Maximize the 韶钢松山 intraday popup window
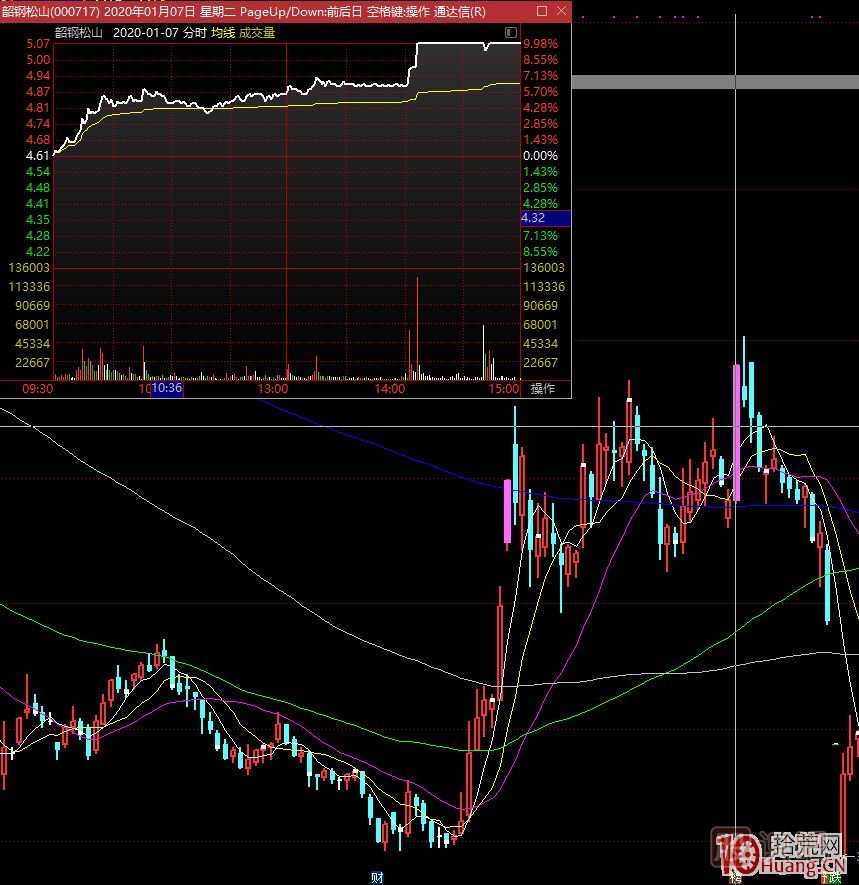The height and width of the screenshot is (885, 859). coord(542,11)
